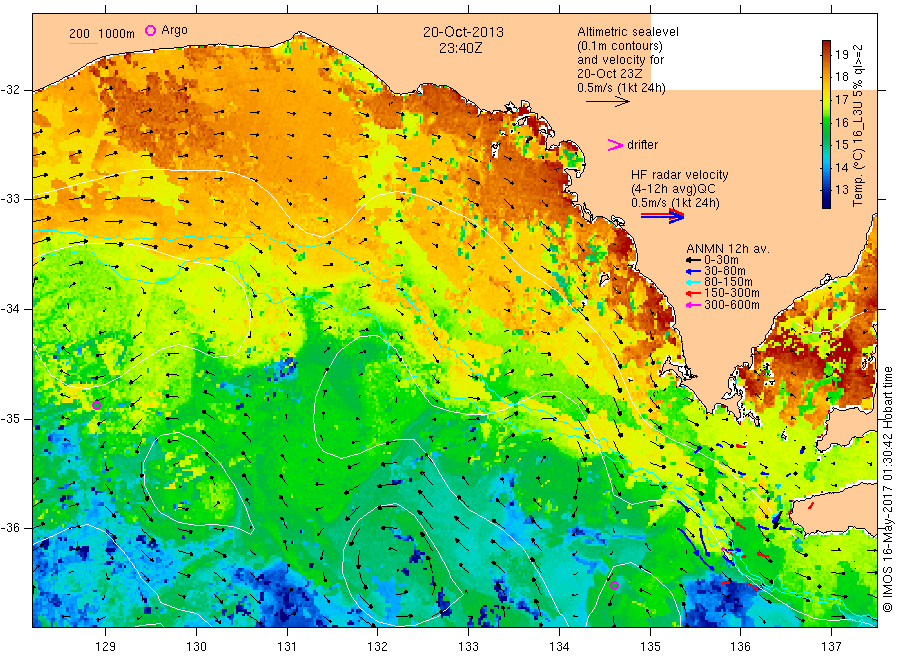Click the '150-300m' depth range label
900x660 pixels.
click(732, 293)
